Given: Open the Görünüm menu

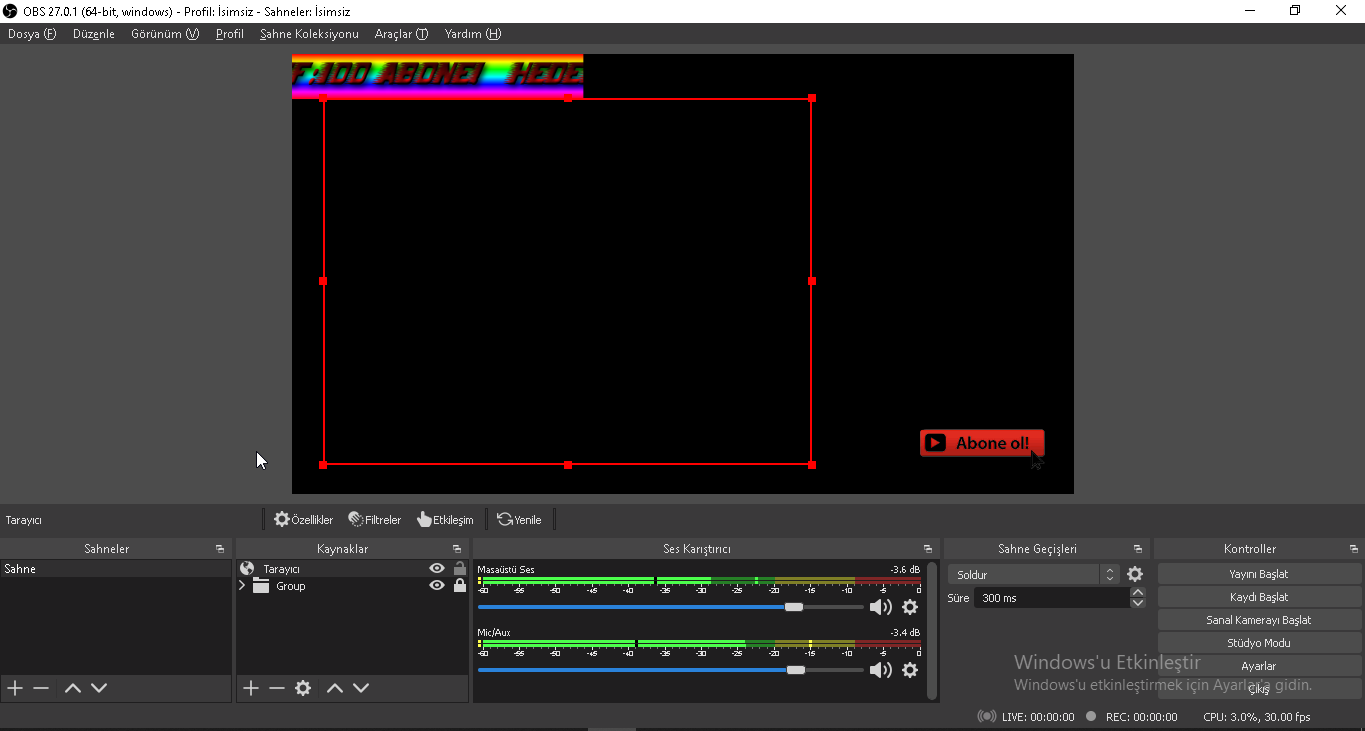Looking at the screenshot, I should [165, 34].
